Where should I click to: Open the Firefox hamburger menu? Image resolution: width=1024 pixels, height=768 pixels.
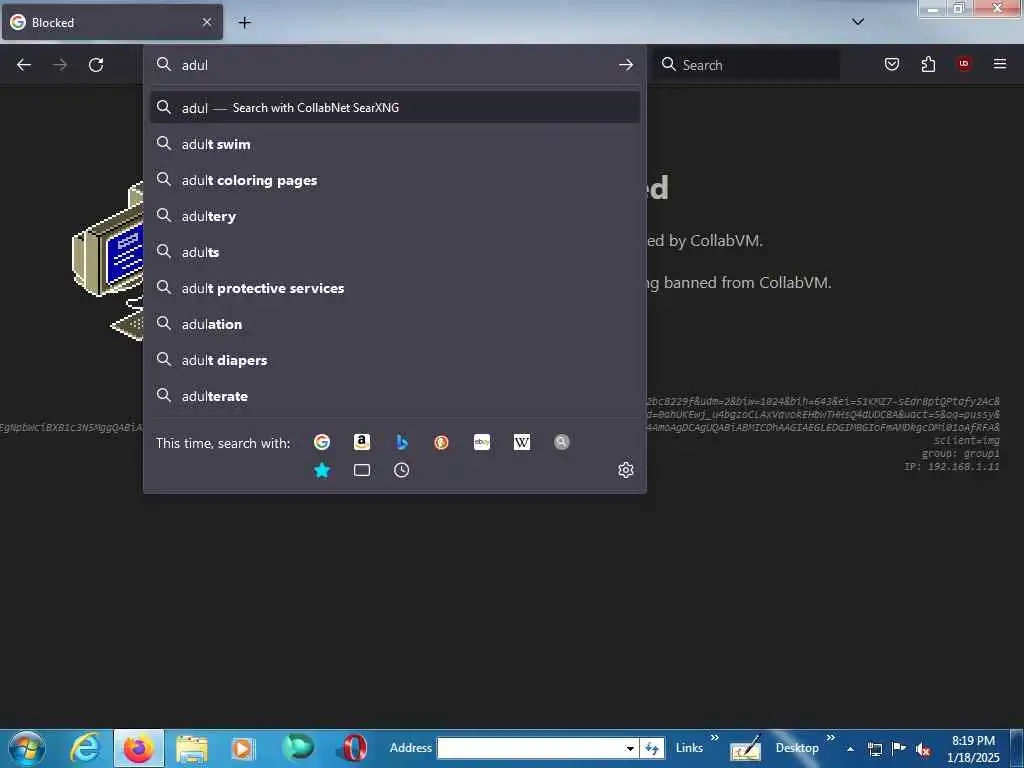[1000, 64]
